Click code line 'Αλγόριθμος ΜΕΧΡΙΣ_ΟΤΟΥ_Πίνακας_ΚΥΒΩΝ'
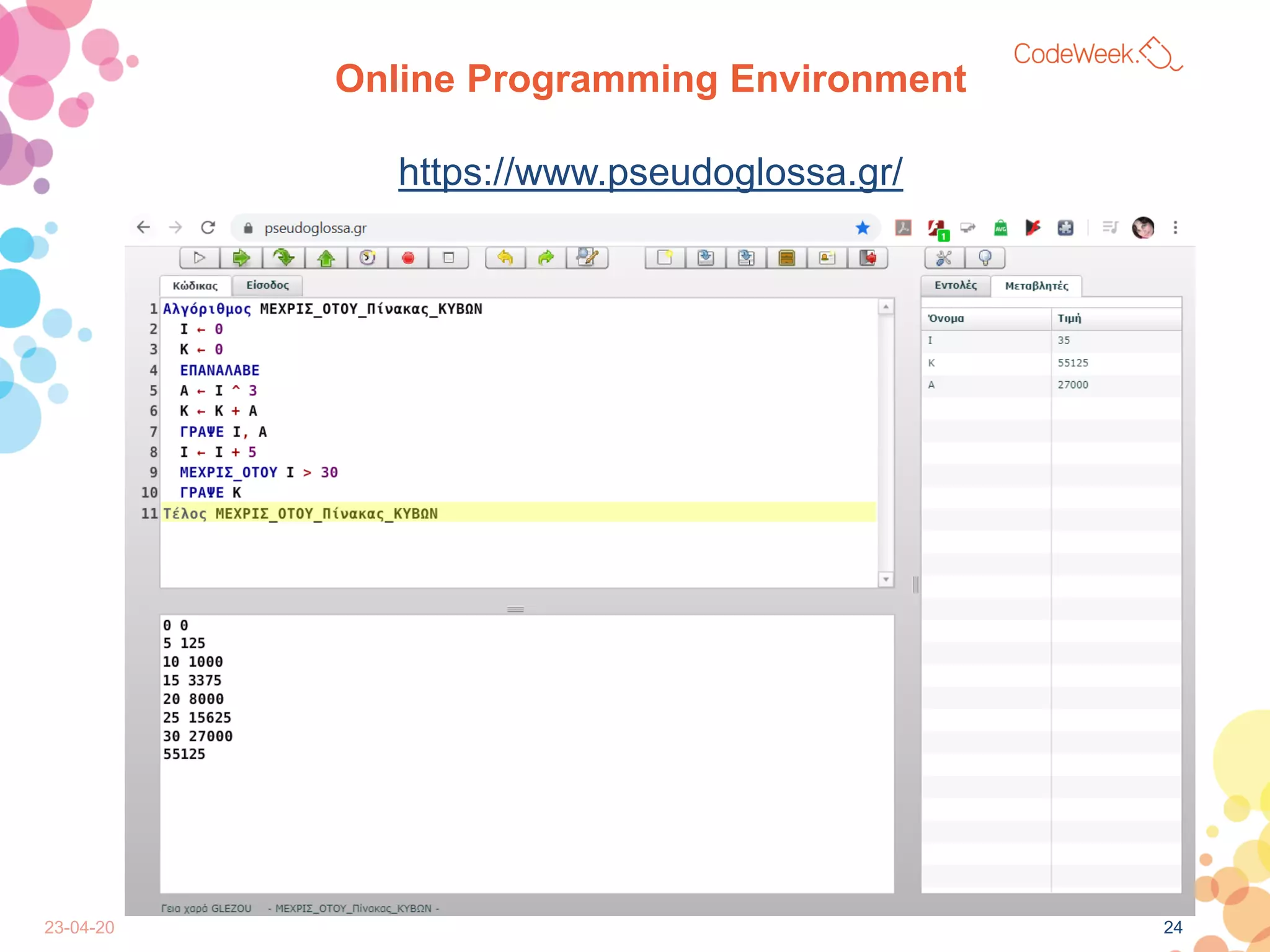The height and width of the screenshot is (952, 1270). [x=322, y=309]
